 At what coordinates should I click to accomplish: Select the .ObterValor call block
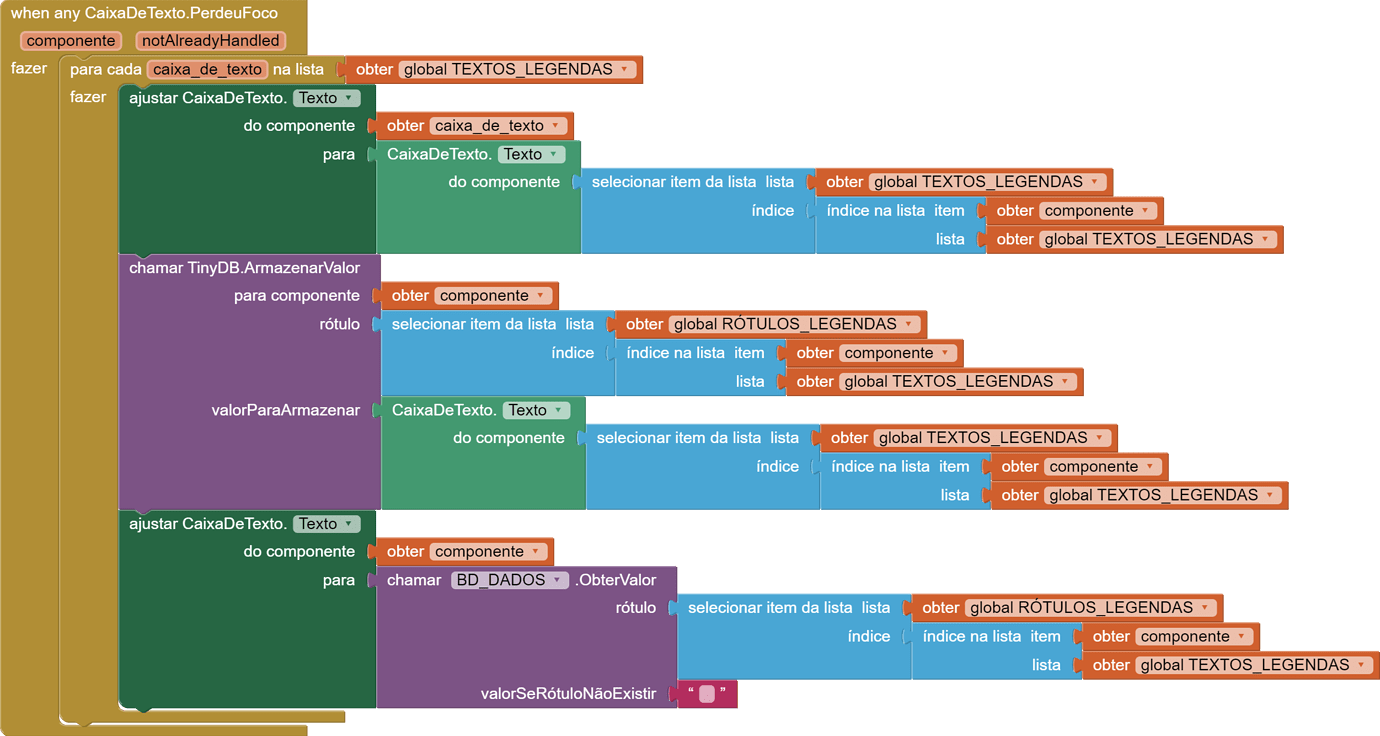click(616, 580)
